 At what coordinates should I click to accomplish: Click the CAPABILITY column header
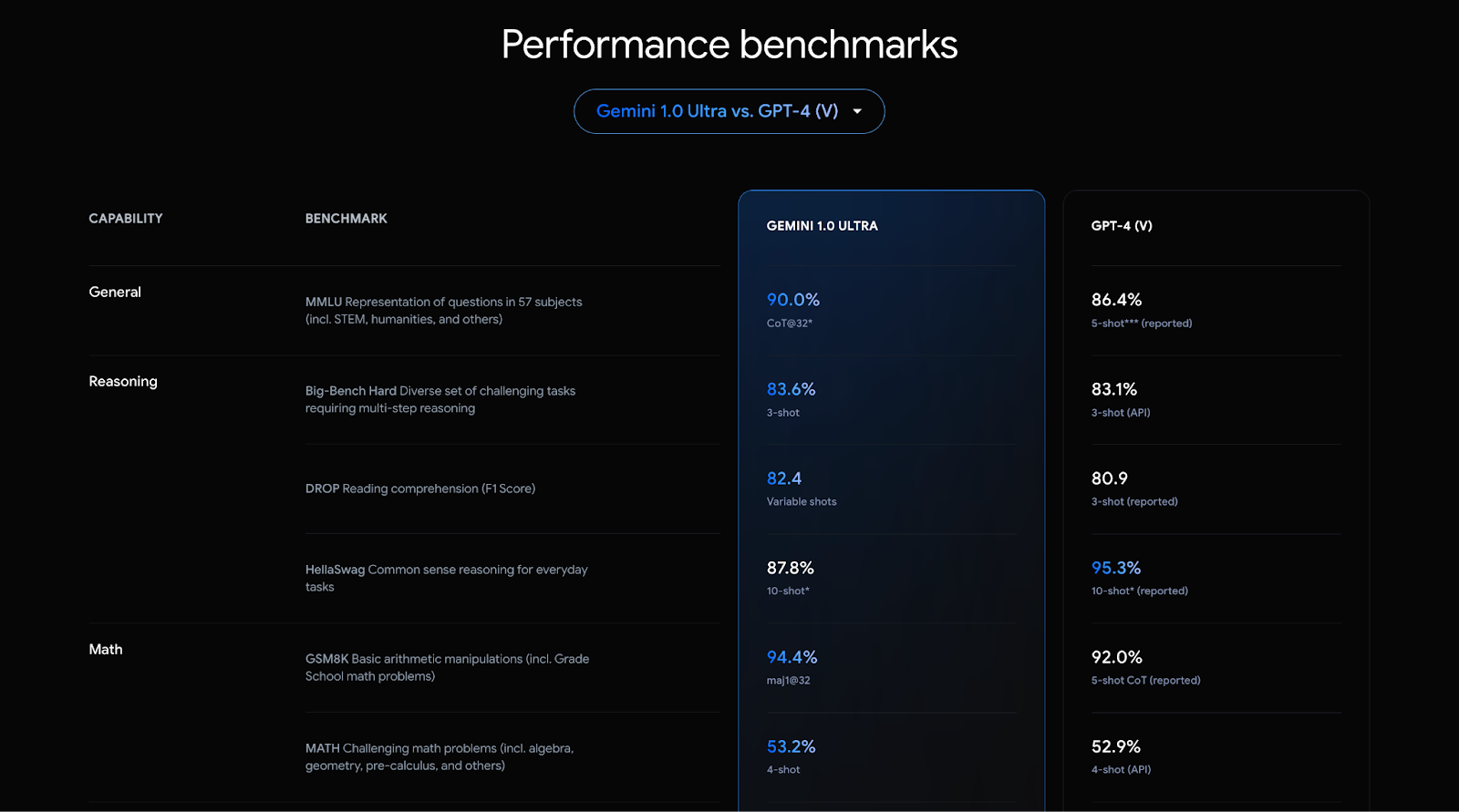[126, 219]
